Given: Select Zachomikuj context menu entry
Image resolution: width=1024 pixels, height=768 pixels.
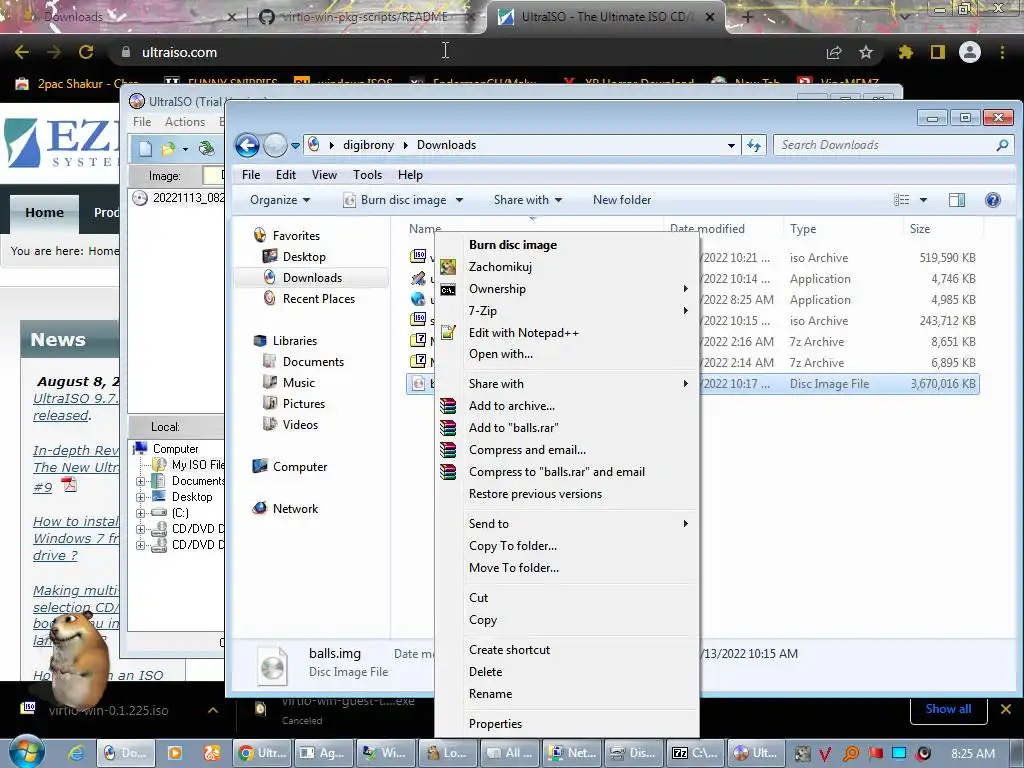Looking at the screenshot, I should tap(500, 266).
